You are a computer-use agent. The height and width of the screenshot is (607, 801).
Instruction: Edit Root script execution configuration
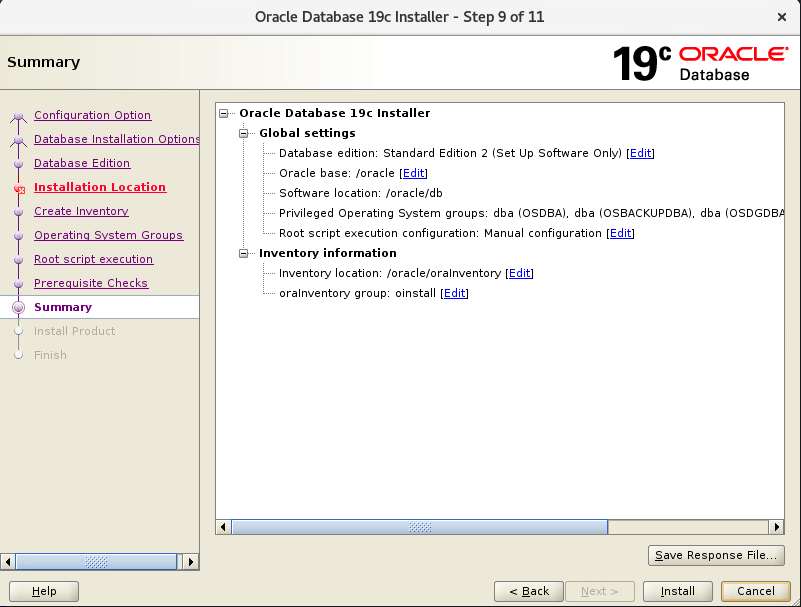click(x=621, y=234)
